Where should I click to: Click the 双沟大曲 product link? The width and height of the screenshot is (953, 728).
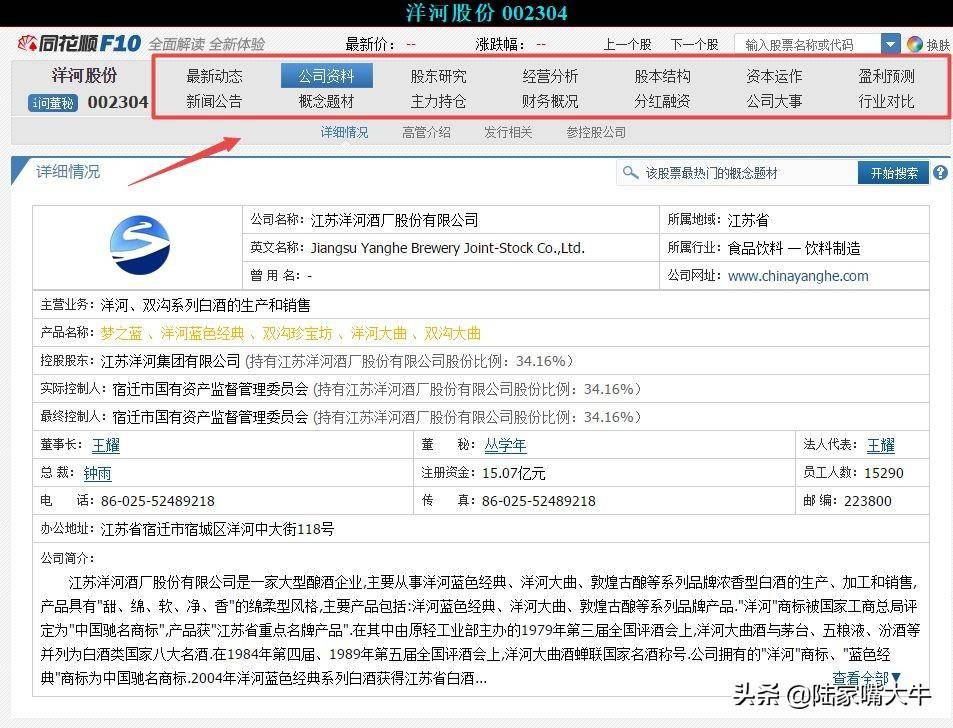point(453,334)
